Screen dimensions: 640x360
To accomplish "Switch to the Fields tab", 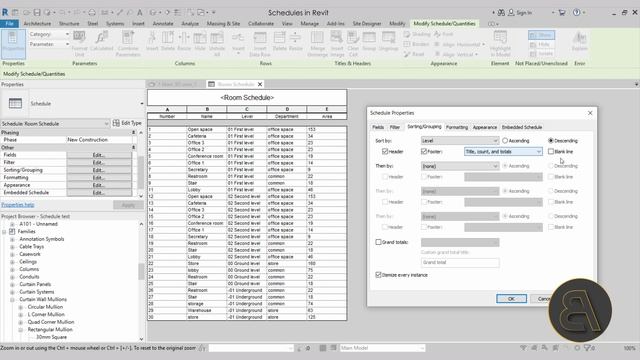I will (x=378, y=127).
